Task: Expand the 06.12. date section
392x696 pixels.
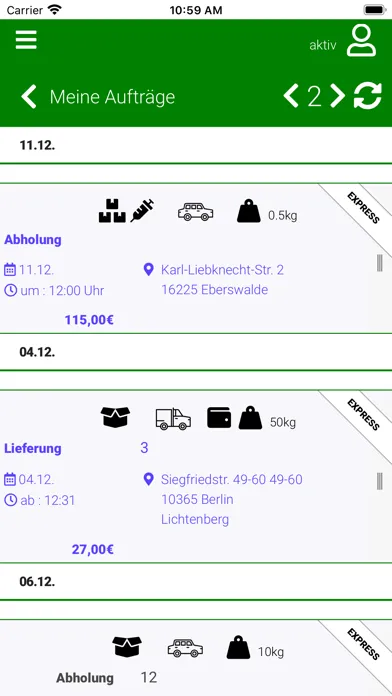Action: tap(196, 582)
